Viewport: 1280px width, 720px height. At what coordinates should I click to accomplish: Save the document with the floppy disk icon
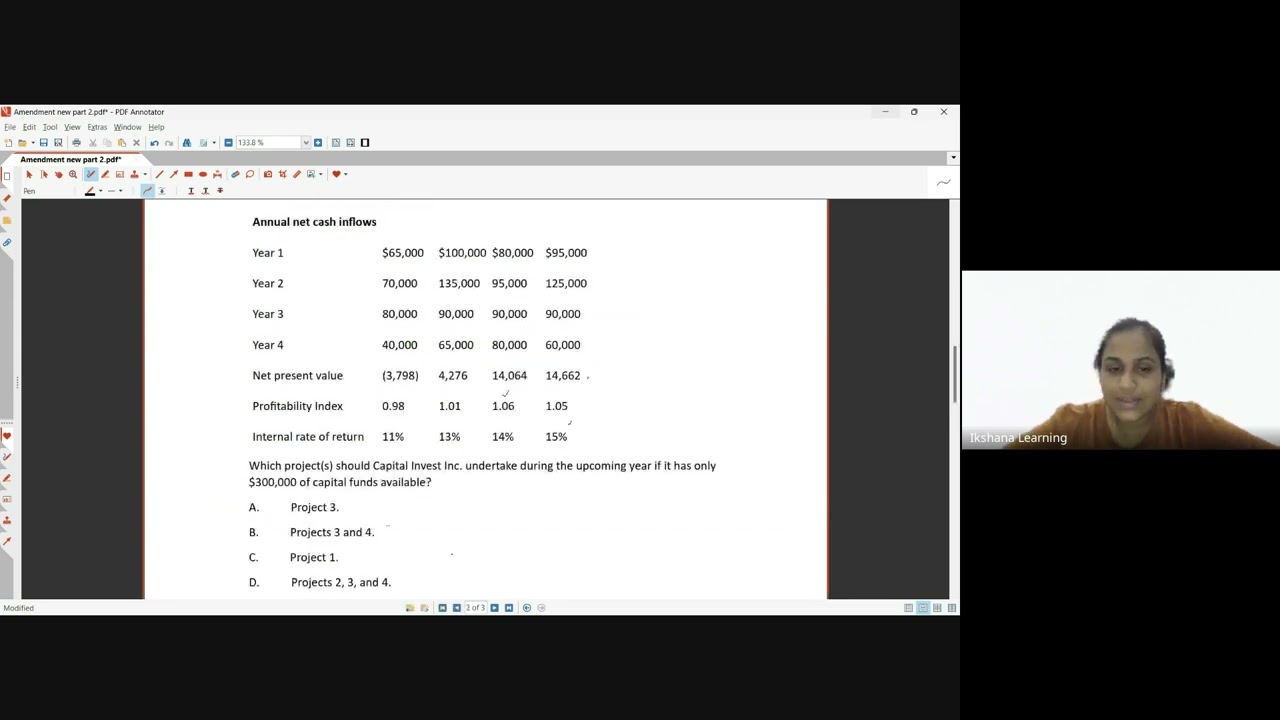[x=44, y=143]
